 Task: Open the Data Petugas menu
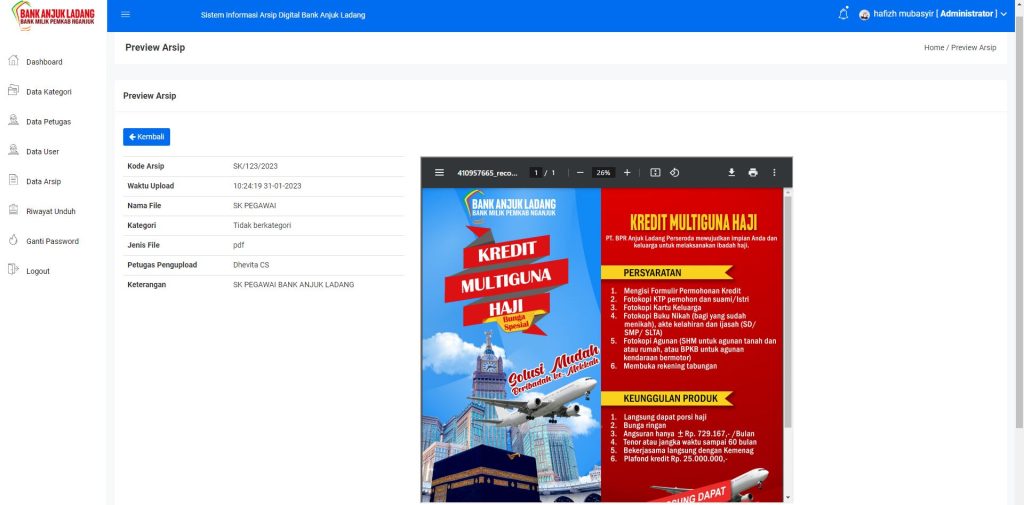click(48, 122)
